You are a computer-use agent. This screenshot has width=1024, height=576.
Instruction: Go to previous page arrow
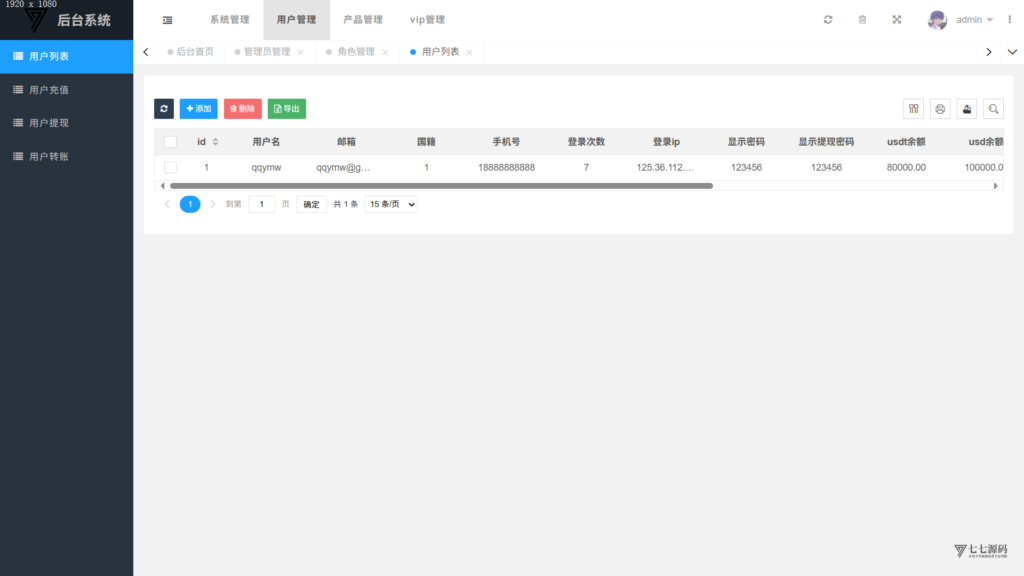click(x=167, y=204)
